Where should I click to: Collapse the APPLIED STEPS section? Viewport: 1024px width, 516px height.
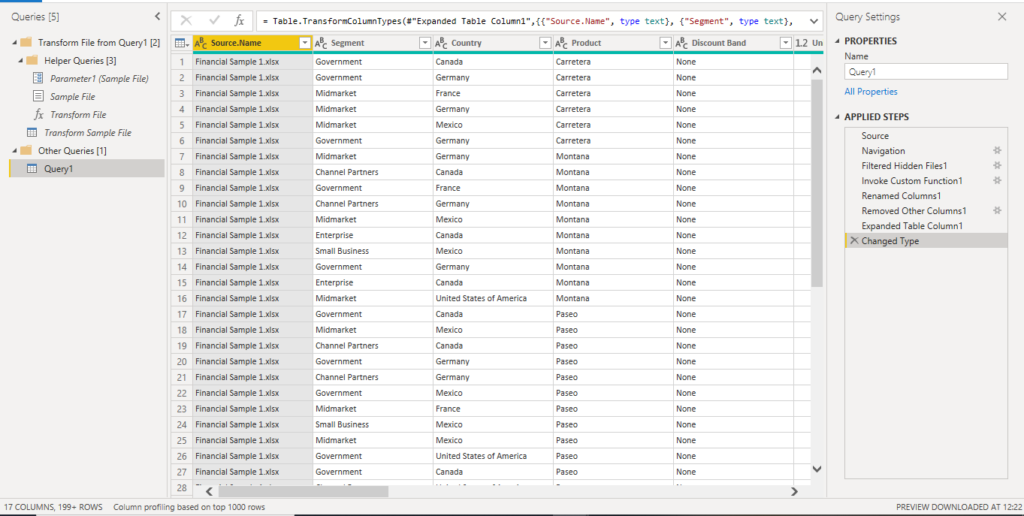(838, 118)
